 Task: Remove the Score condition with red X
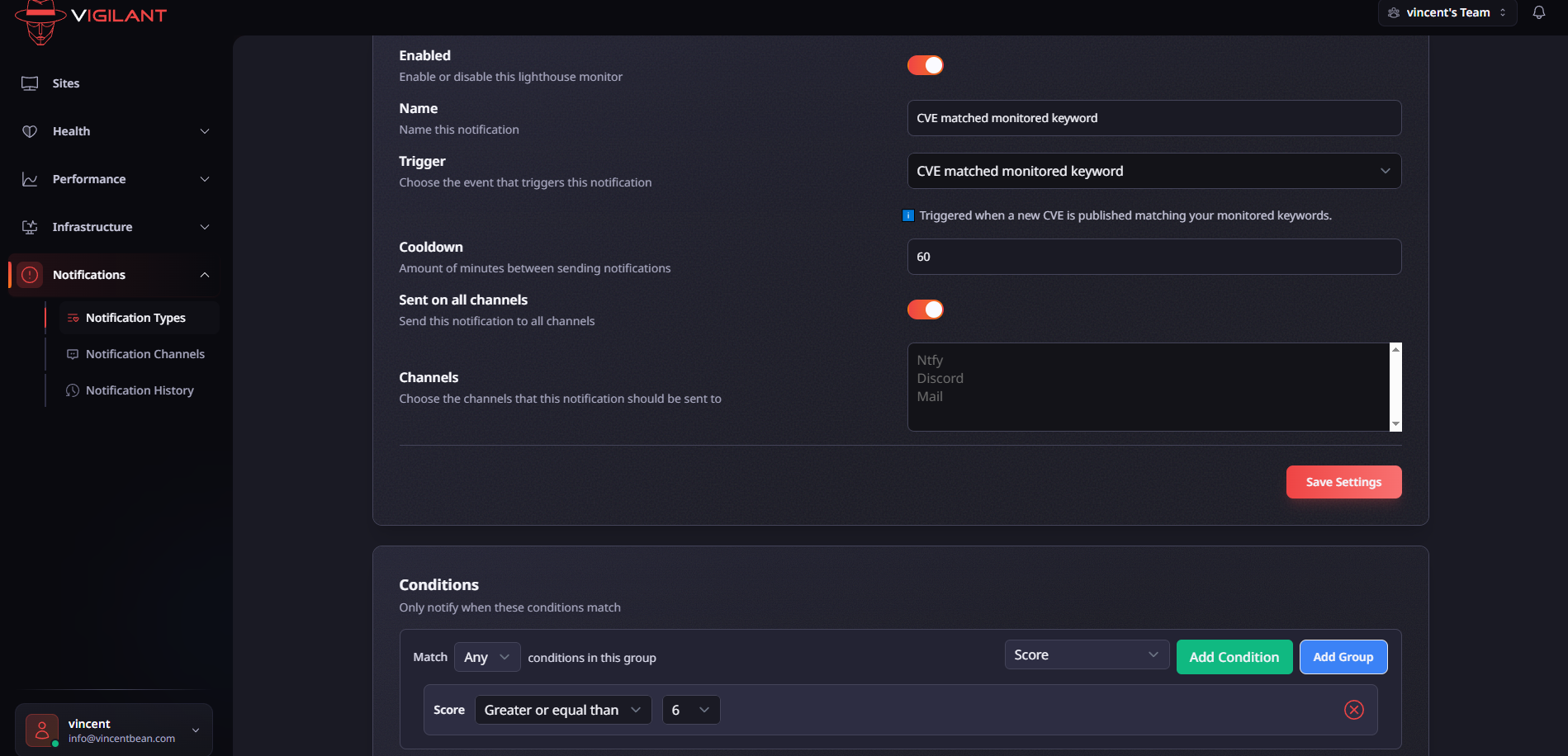coord(1353,710)
